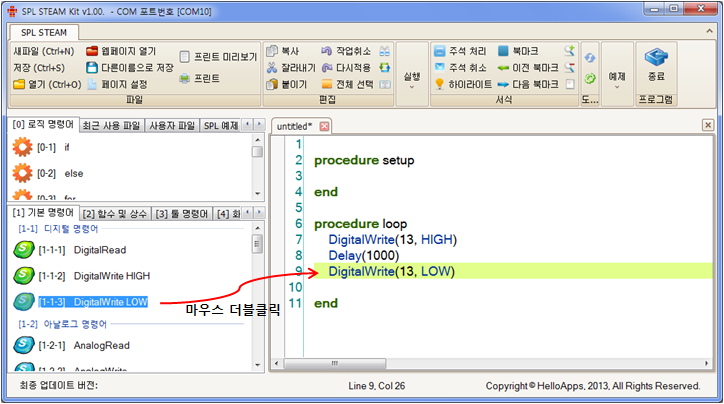Screen dimensions: 724x404
Task: Click the binoculars find icon
Action: pos(385,51)
